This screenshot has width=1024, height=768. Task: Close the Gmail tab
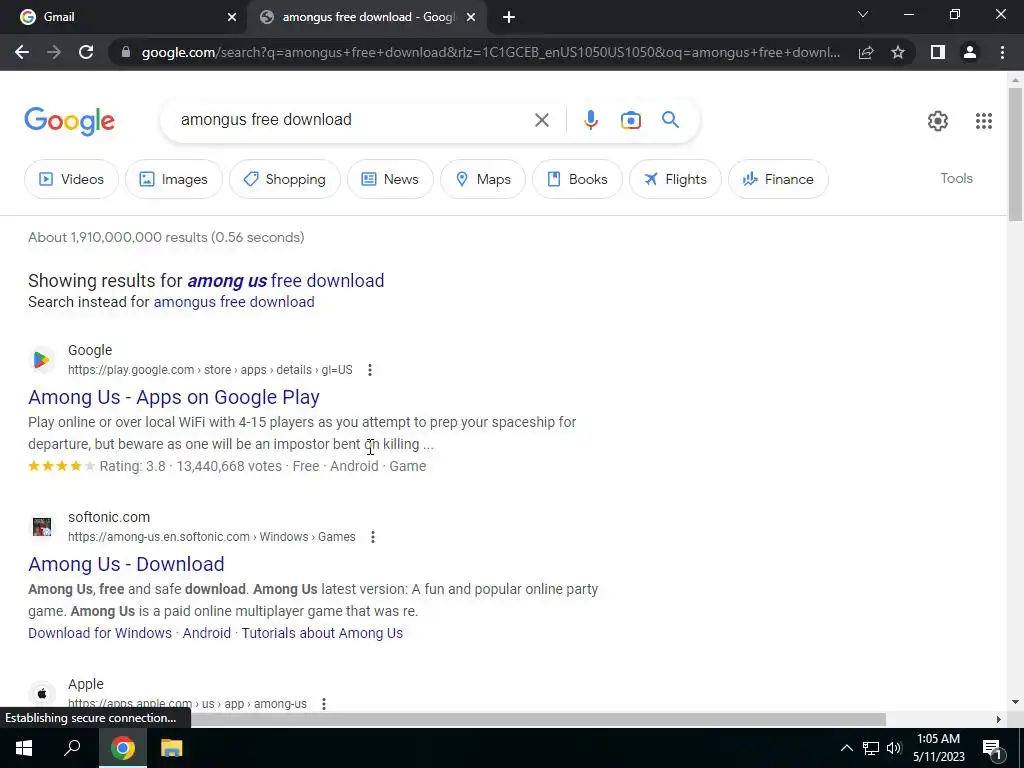[232, 17]
